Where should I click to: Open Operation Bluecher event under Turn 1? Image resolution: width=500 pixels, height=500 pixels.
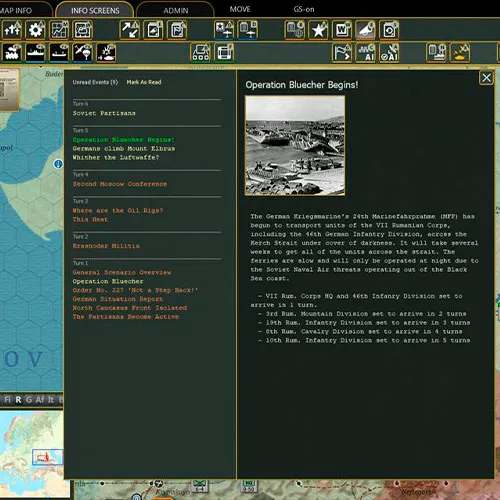[x=108, y=281]
